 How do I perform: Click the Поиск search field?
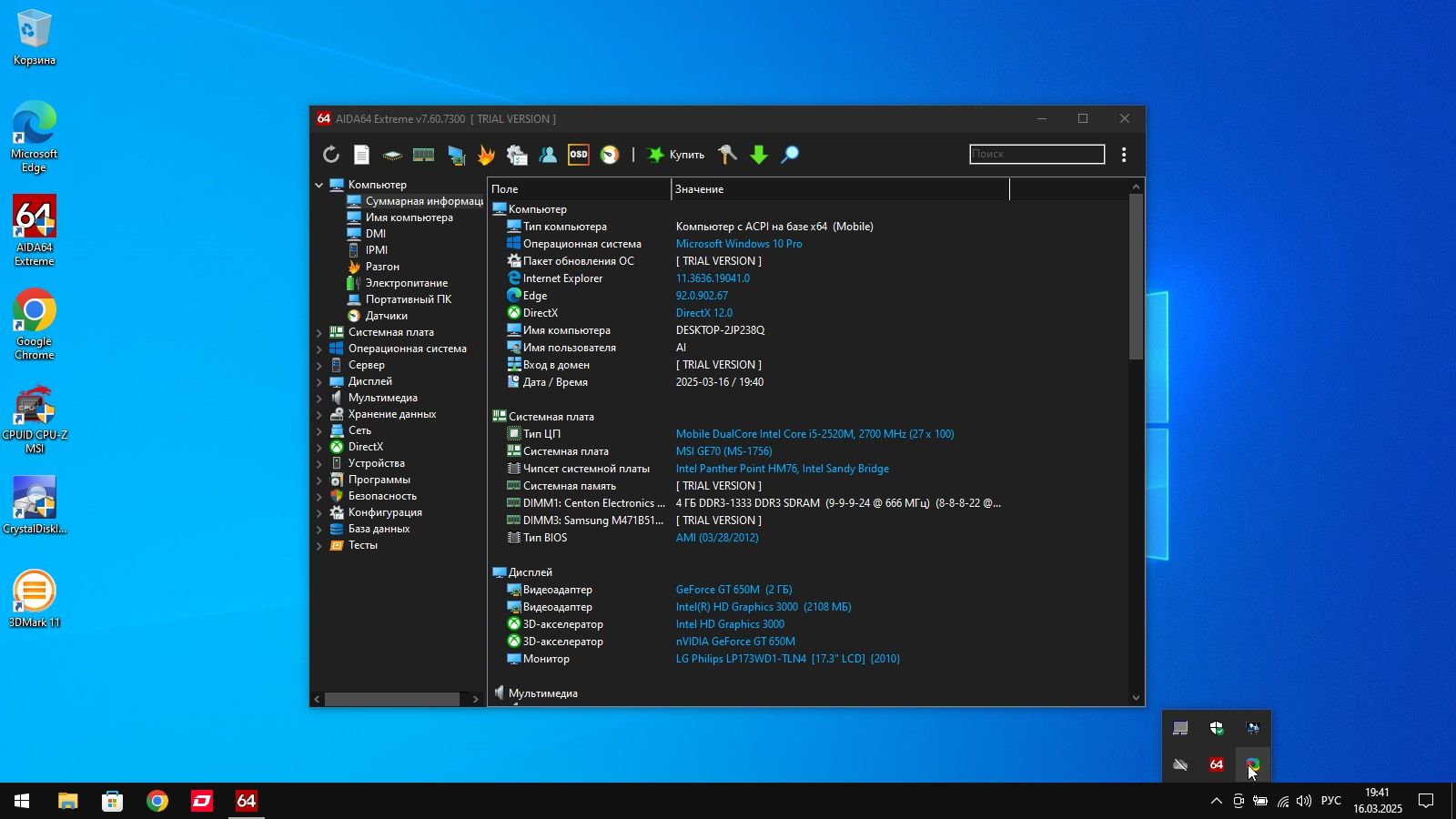1037,154
